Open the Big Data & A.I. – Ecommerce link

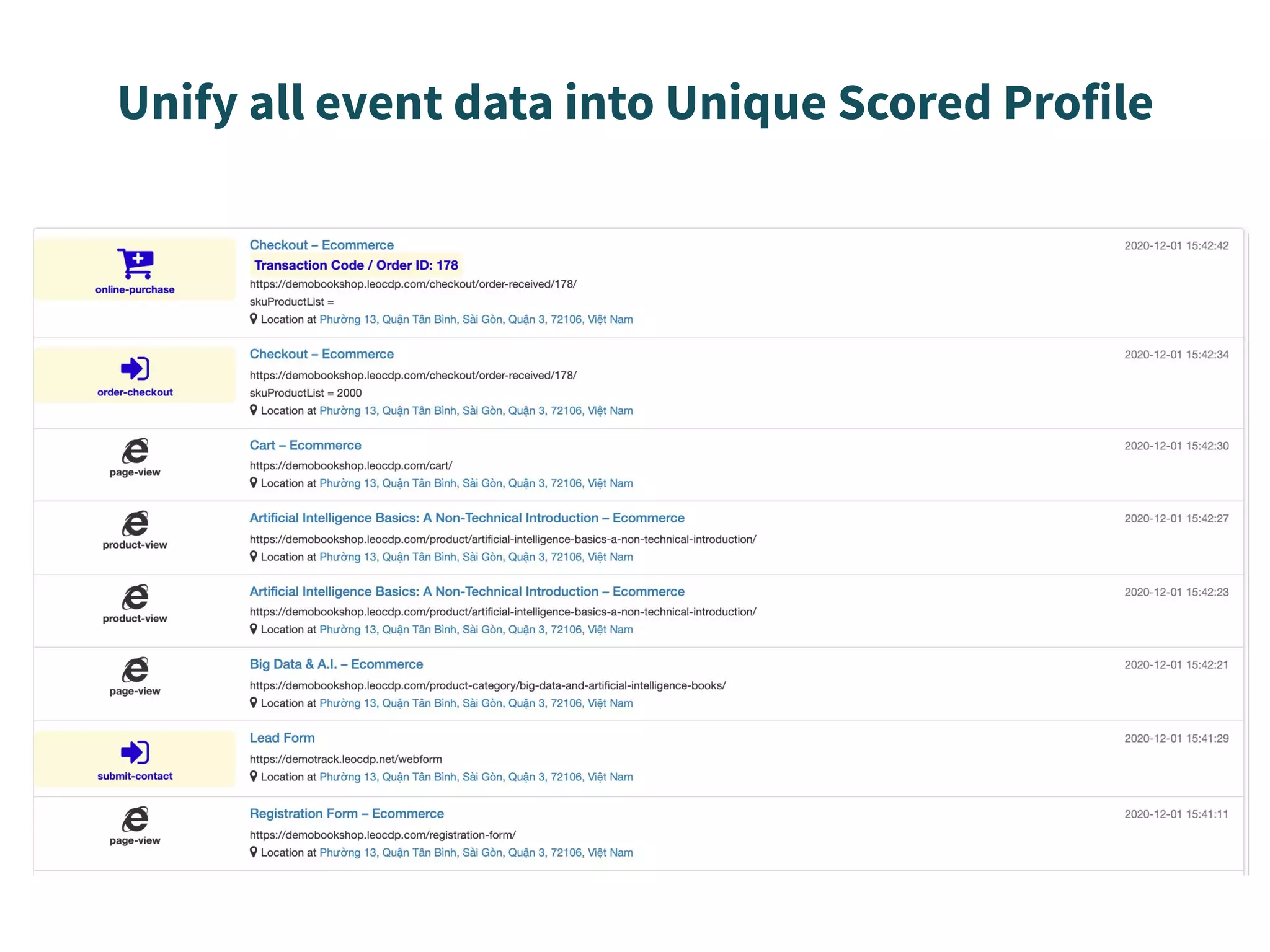pos(337,664)
